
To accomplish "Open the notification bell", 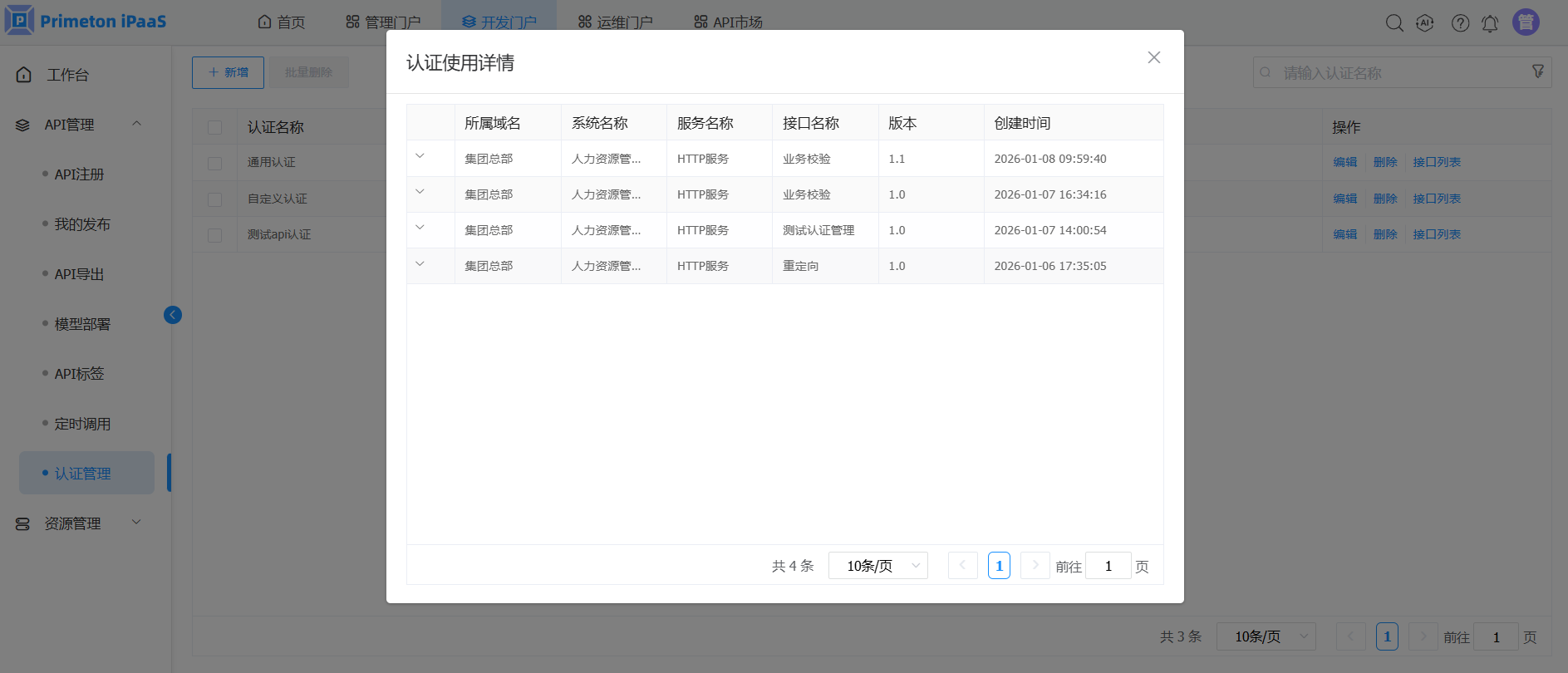I will (1490, 23).
